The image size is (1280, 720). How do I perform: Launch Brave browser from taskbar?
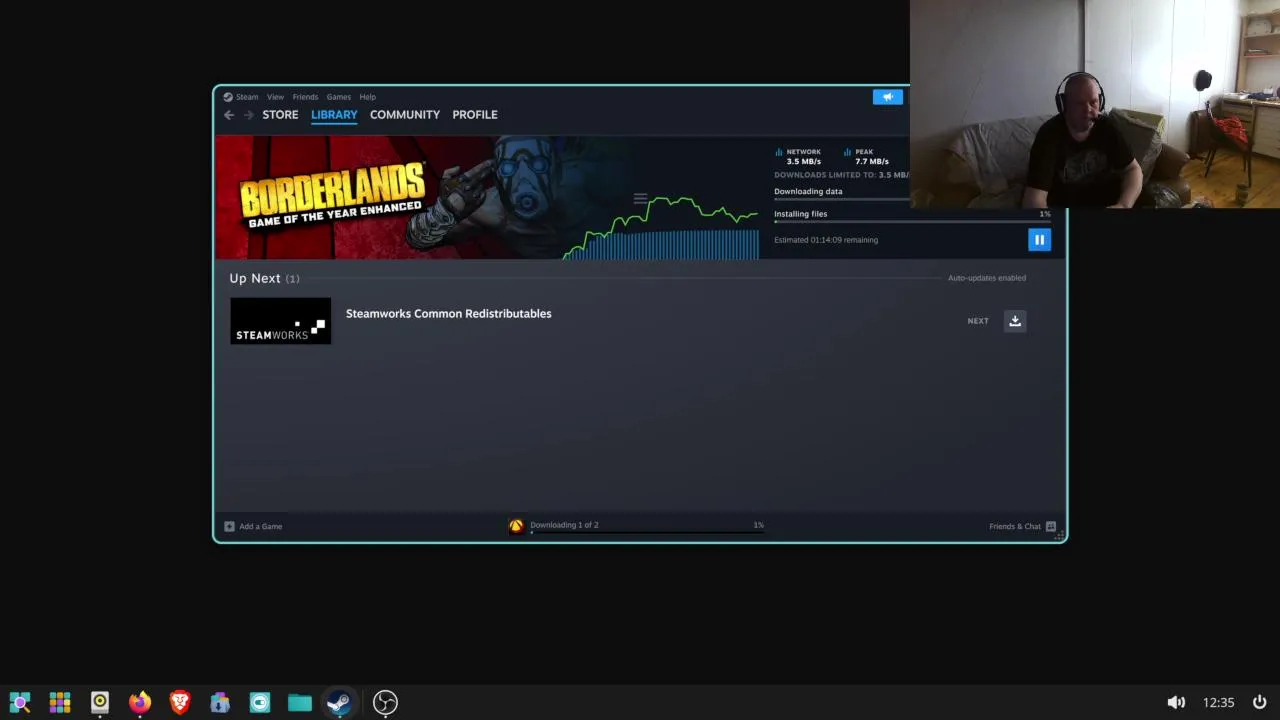(180, 703)
